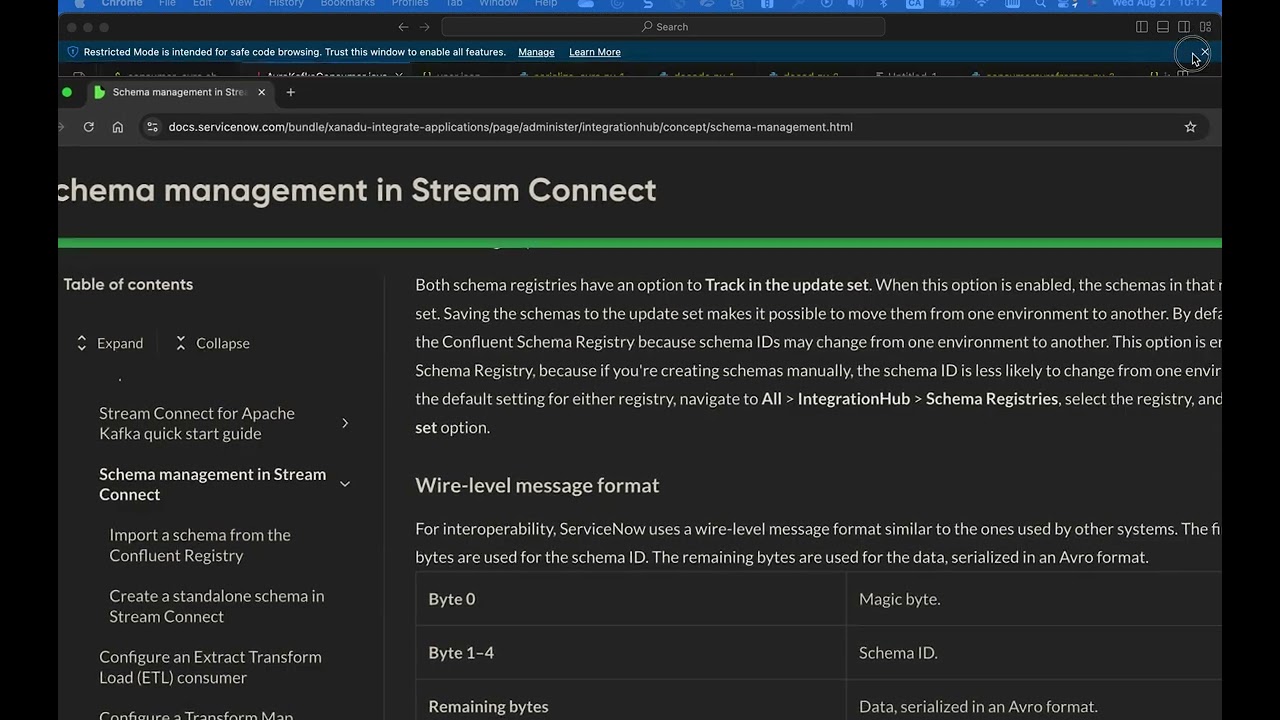Expand all table of contents entries
This screenshot has height=720, width=1280.
coord(110,343)
